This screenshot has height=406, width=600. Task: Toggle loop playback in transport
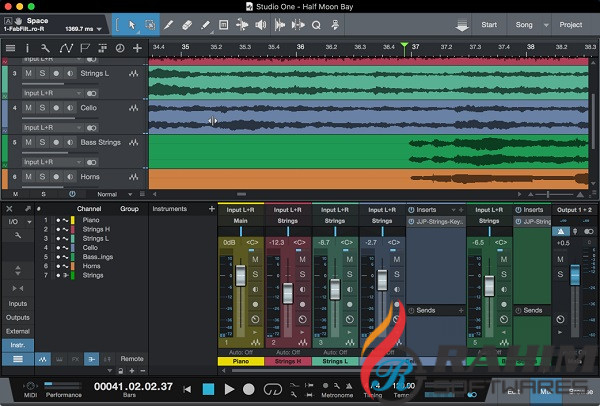(x=273, y=390)
